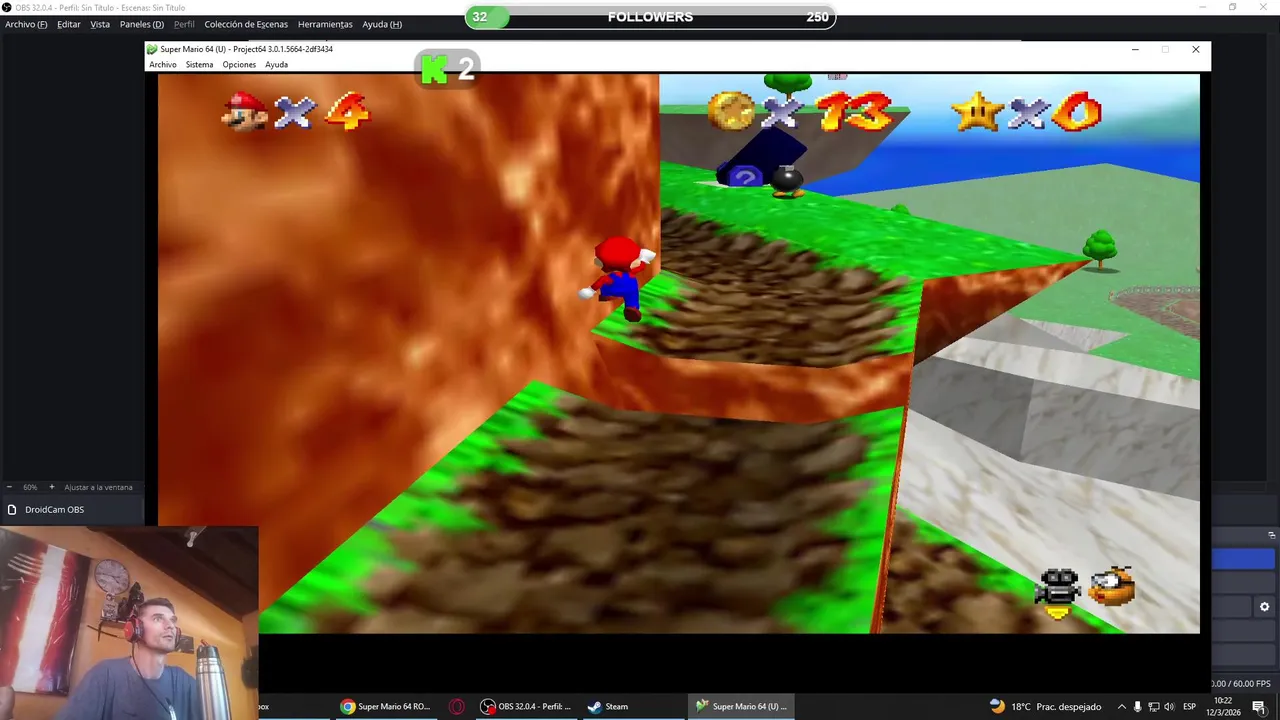Click the Mario head lives icon
The image size is (1280, 720).
pyautogui.click(x=245, y=111)
